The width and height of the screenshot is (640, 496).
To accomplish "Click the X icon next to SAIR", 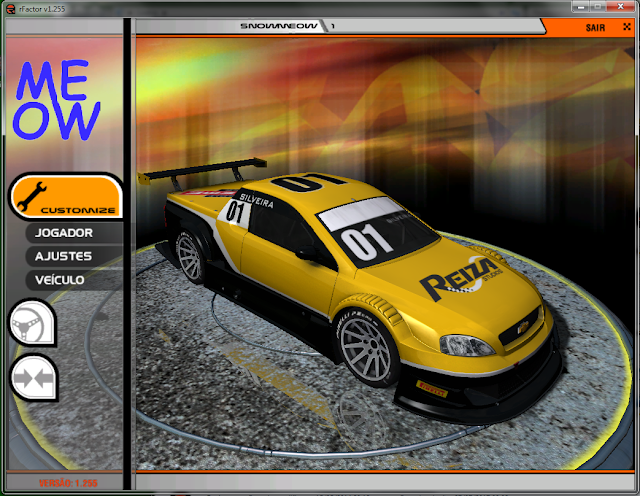I will tap(627, 27).
